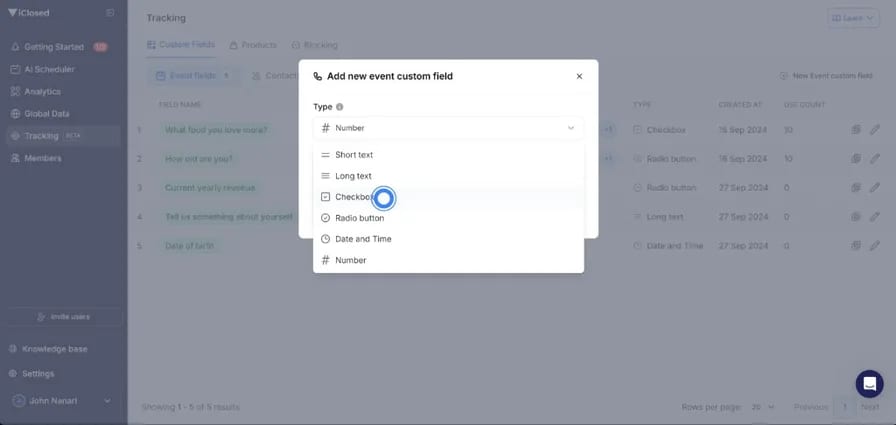The width and height of the screenshot is (896, 425).
Task: Click the USE COUNT column header
Action: (805, 105)
